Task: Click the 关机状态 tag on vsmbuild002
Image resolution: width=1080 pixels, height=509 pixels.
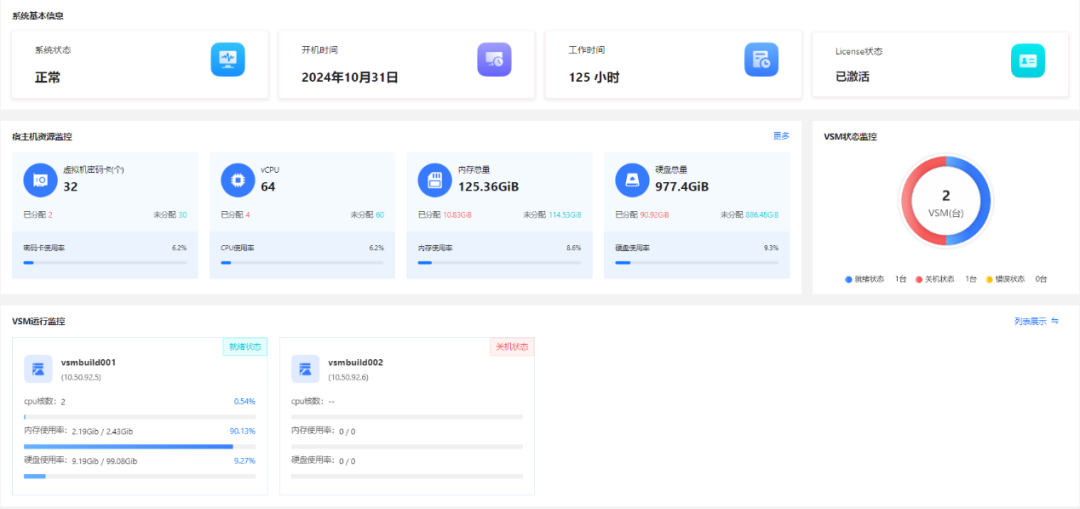Action: 512,347
